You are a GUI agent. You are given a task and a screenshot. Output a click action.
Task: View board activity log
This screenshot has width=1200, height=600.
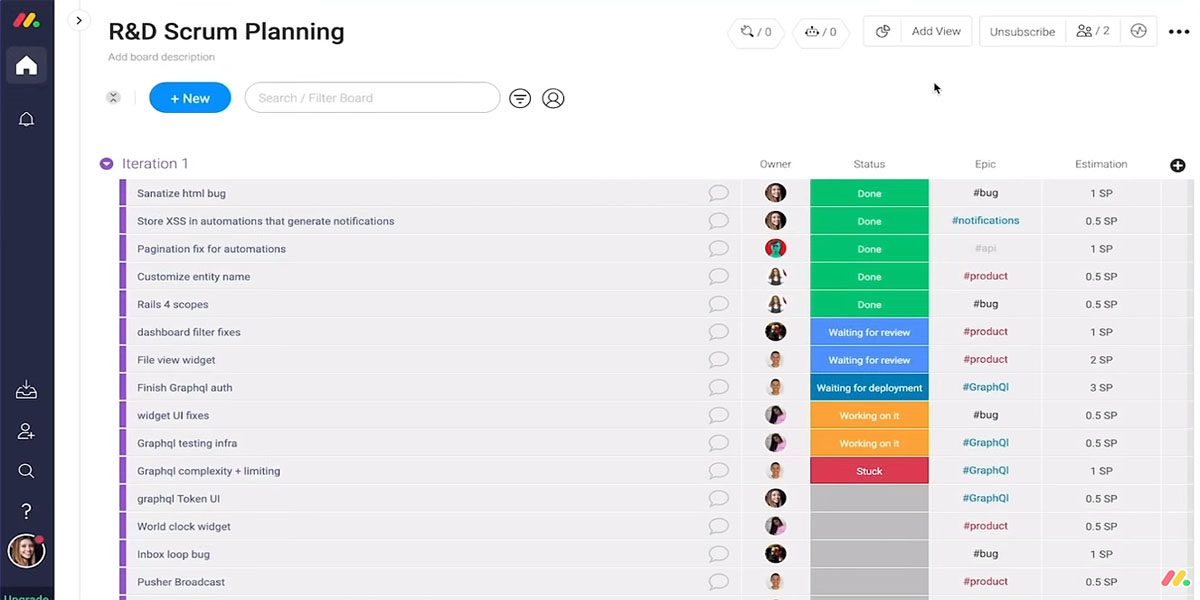pyautogui.click(x=1138, y=31)
